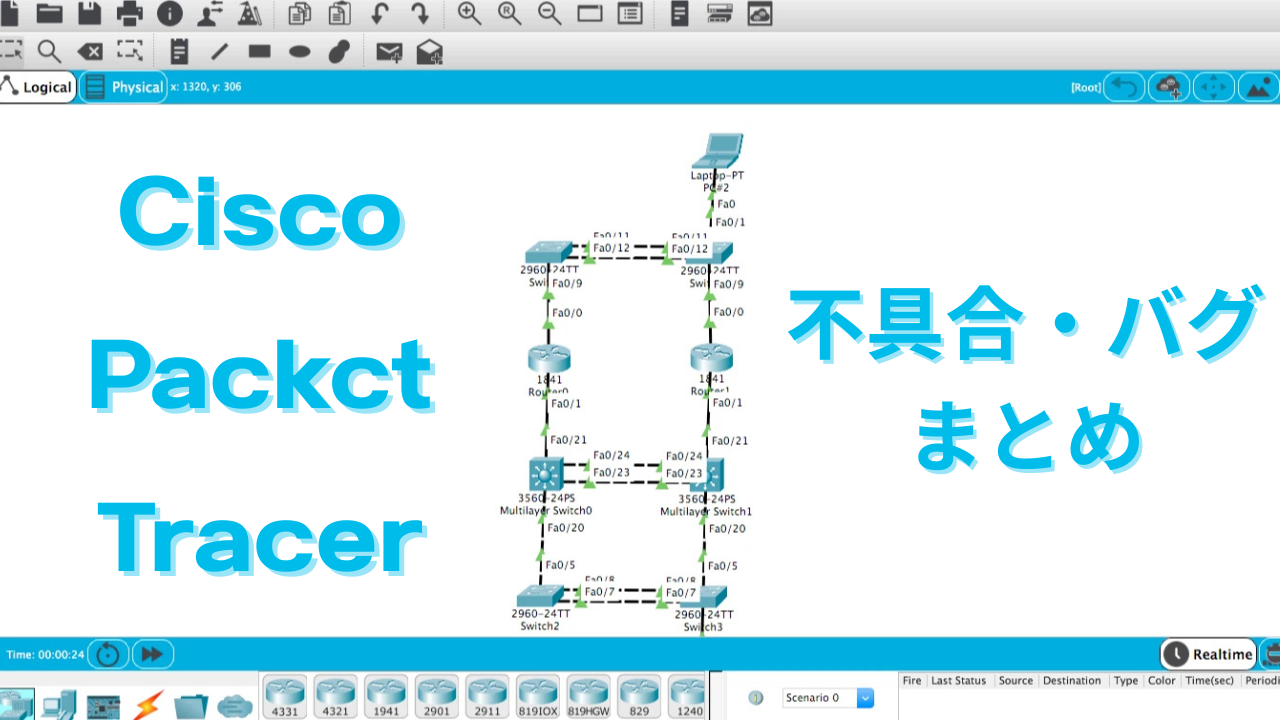Create a new cluster
This screenshot has width=1280, height=720.
pos(1169,88)
